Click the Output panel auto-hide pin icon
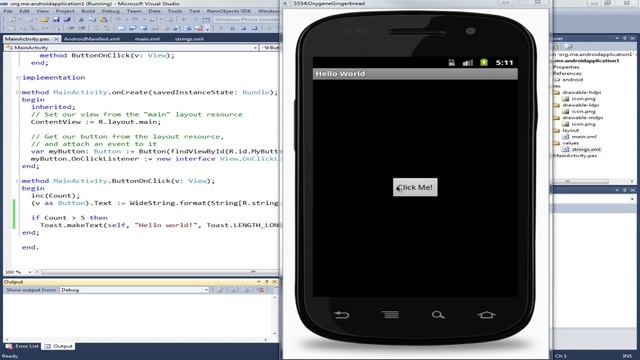Viewport: 640px width, 360px height. [x=267, y=282]
